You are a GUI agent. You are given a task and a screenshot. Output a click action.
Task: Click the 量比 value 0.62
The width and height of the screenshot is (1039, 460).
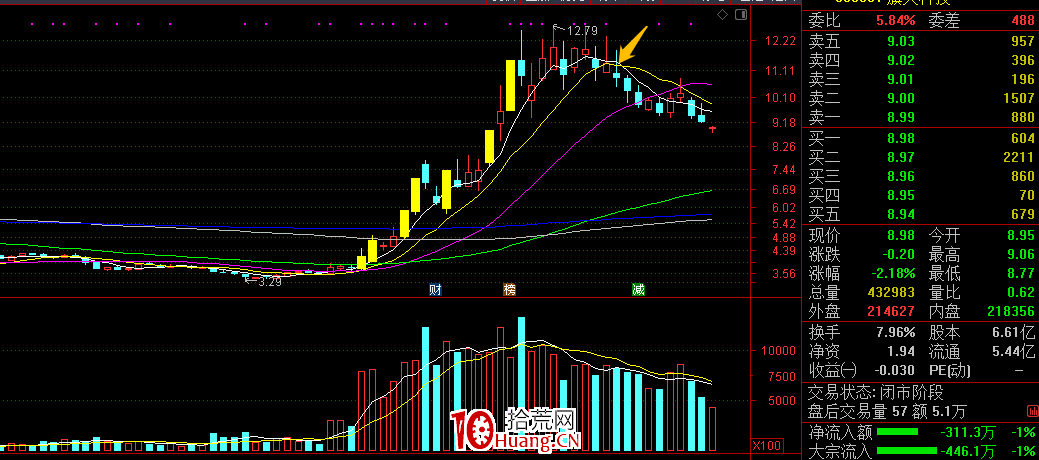(x=1020, y=292)
